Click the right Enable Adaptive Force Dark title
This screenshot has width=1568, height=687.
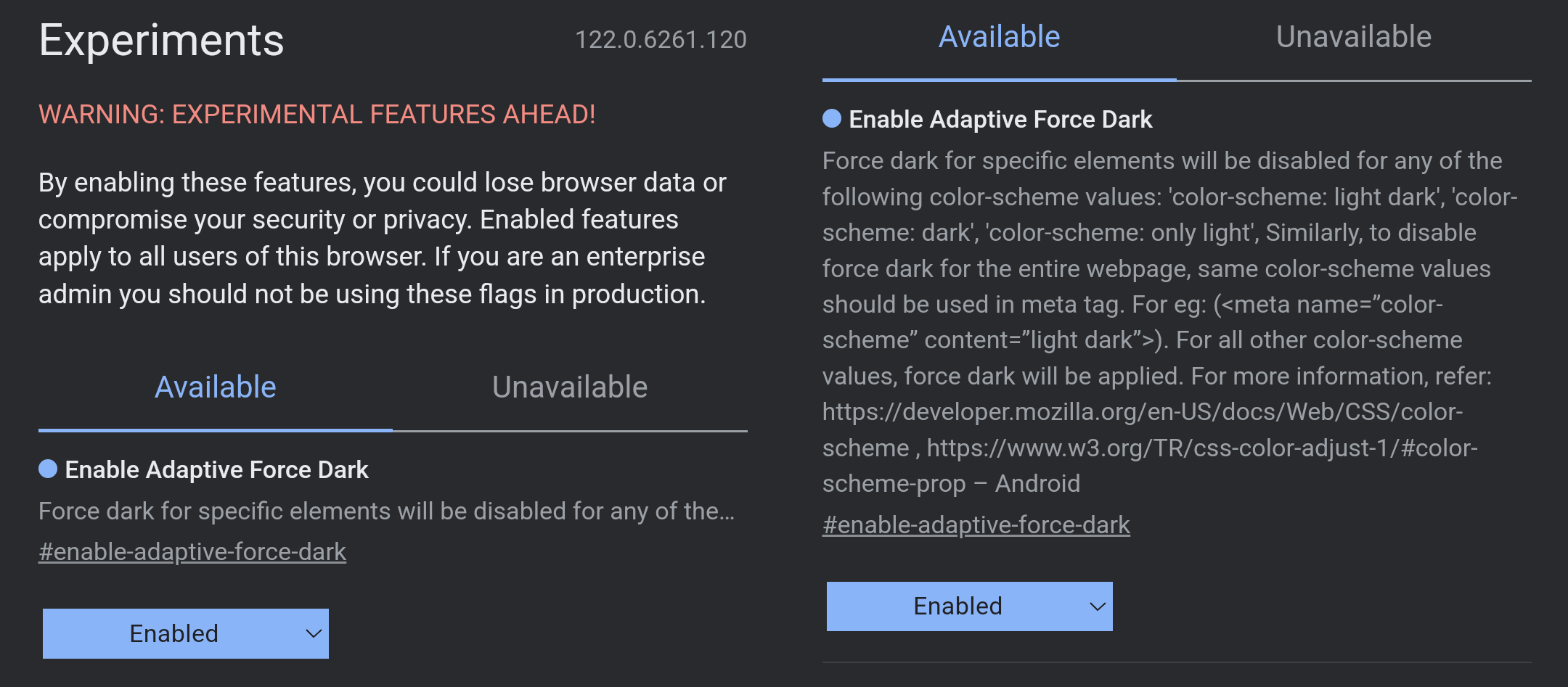tap(1001, 120)
